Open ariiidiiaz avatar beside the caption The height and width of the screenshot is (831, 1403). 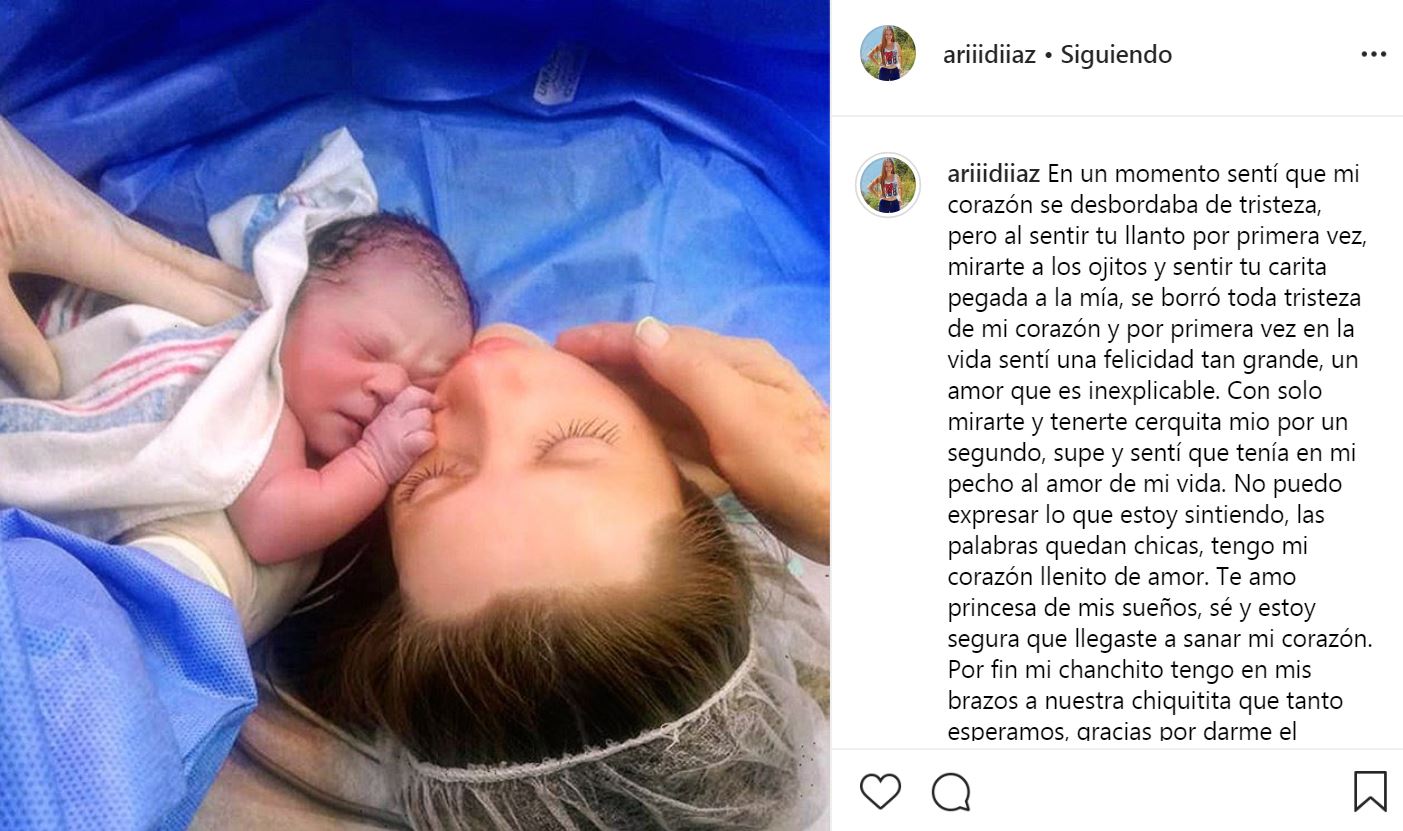pyautogui.click(x=888, y=185)
